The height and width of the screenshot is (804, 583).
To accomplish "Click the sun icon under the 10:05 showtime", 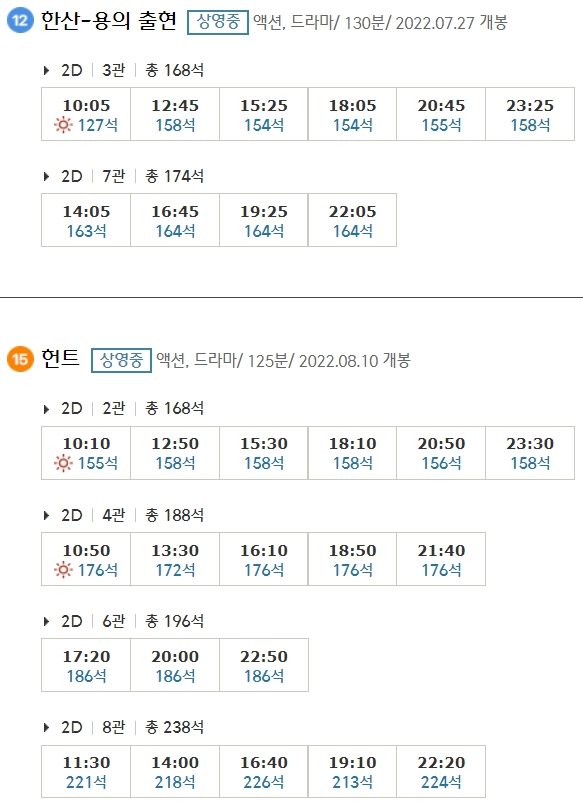I will click(x=60, y=124).
